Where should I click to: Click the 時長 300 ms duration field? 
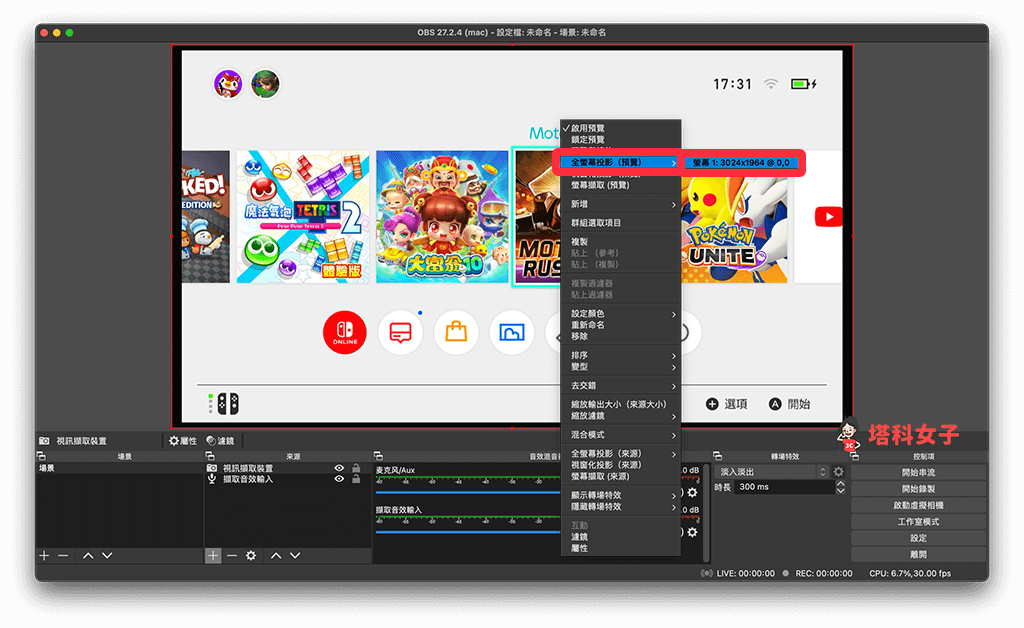(784, 487)
